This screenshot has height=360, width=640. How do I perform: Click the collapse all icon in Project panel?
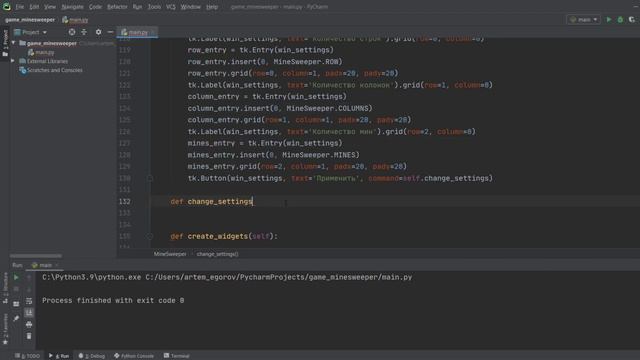(x=84, y=32)
